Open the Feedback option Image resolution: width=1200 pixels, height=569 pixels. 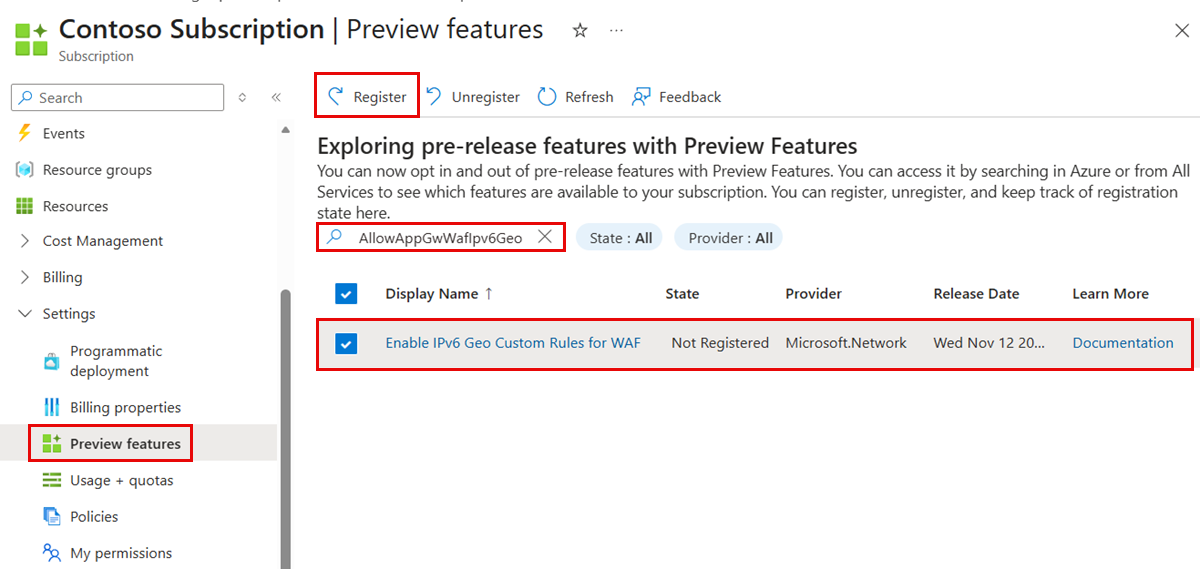click(x=677, y=97)
